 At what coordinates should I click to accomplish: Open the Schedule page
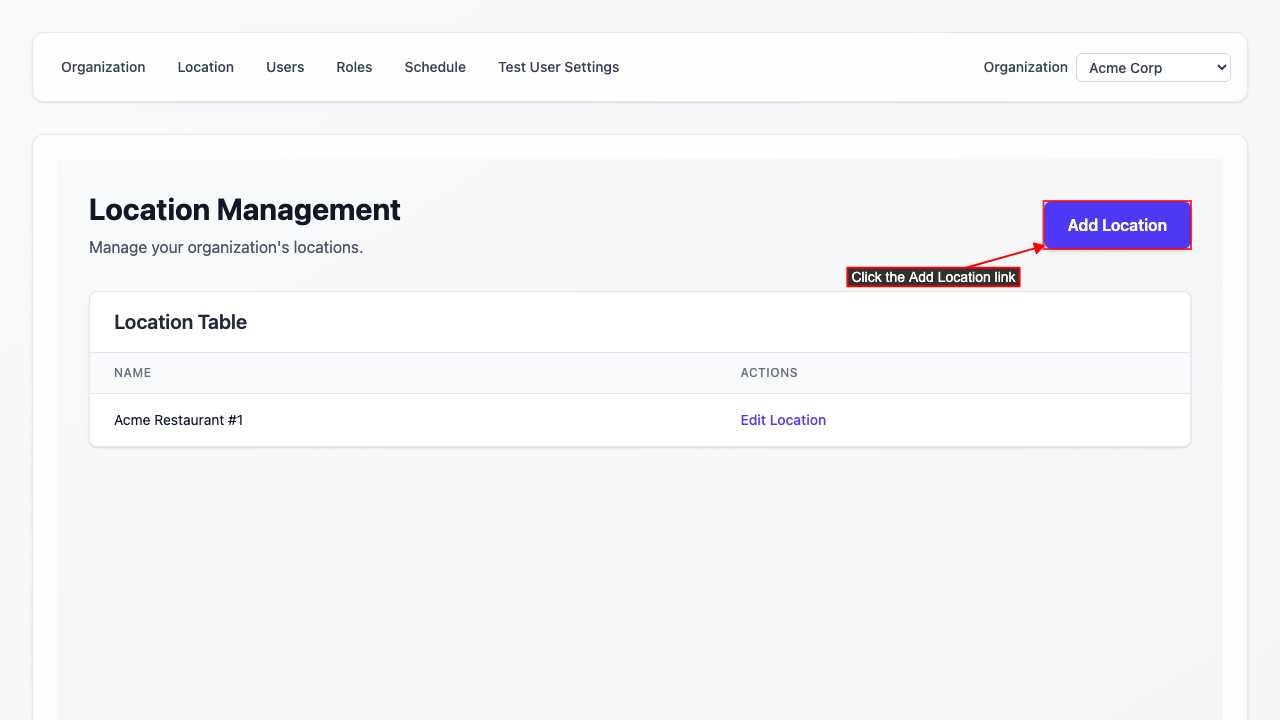point(435,67)
